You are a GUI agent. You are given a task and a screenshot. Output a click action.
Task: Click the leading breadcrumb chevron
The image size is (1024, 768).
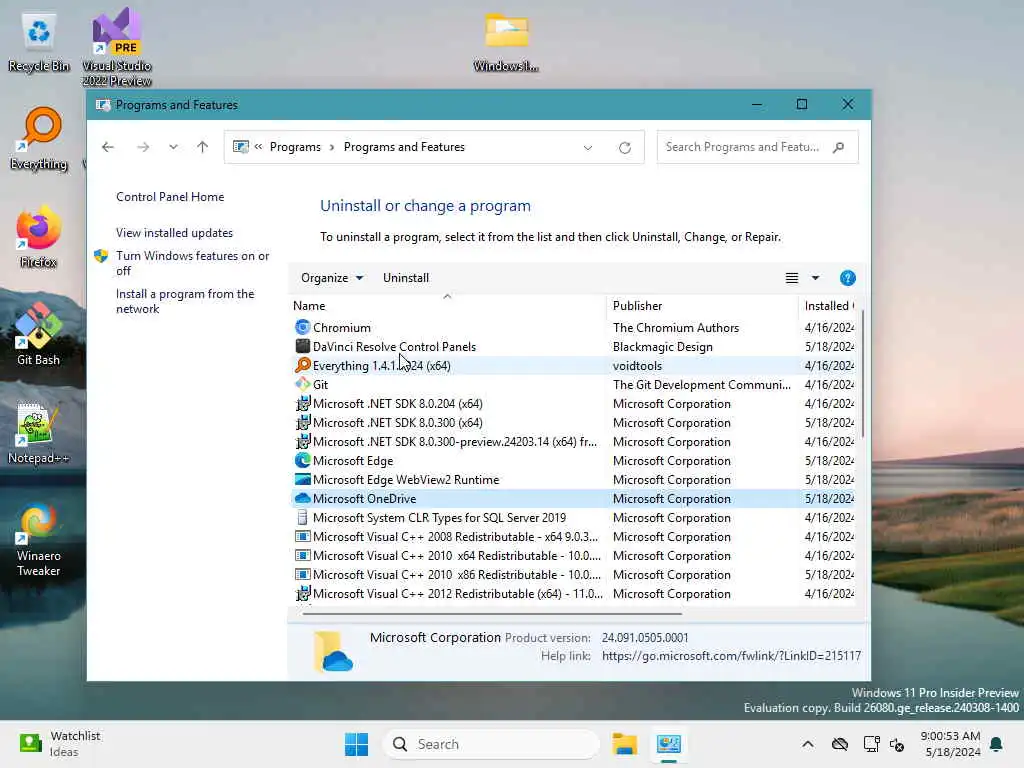pyautogui.click(x=259, y=147)
